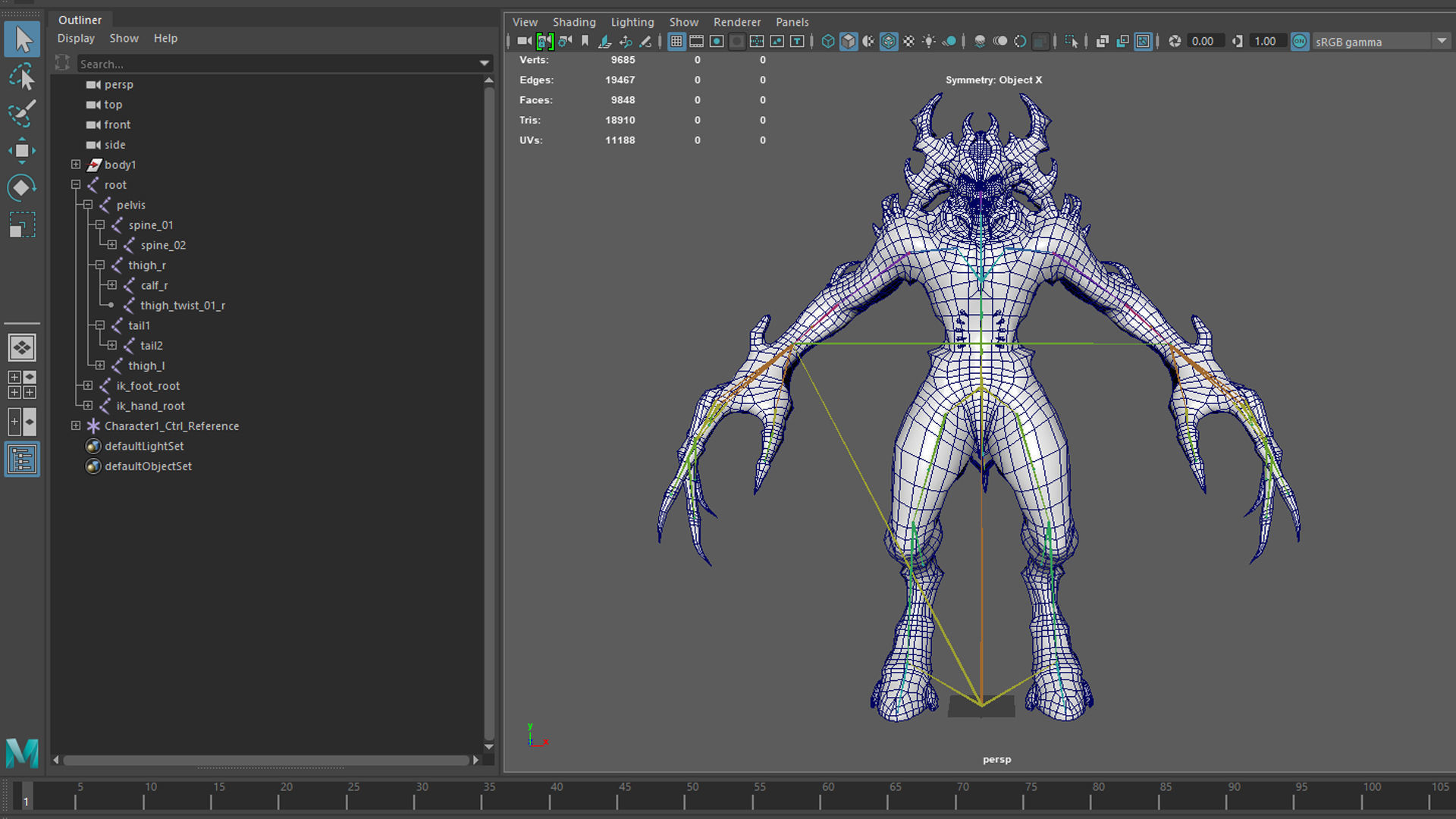The image size is (1456, 819).
Task: Toggle the gate mask display
Action: coord(736,41)
